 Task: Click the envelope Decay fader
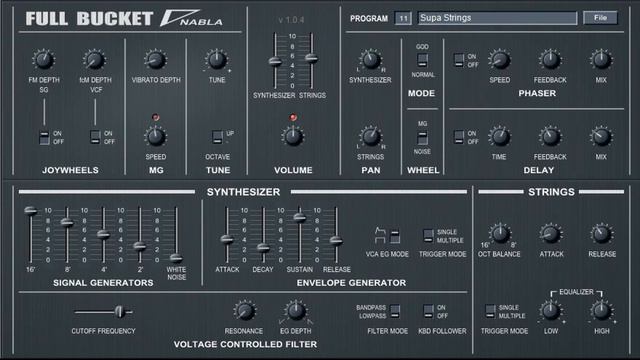[x=263, y=247]
